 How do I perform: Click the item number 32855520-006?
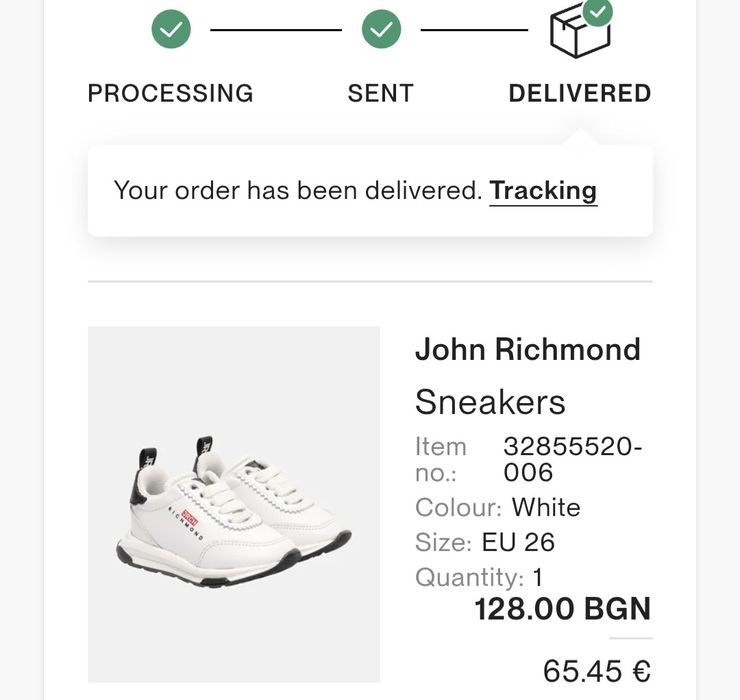(x=572, y=459)
